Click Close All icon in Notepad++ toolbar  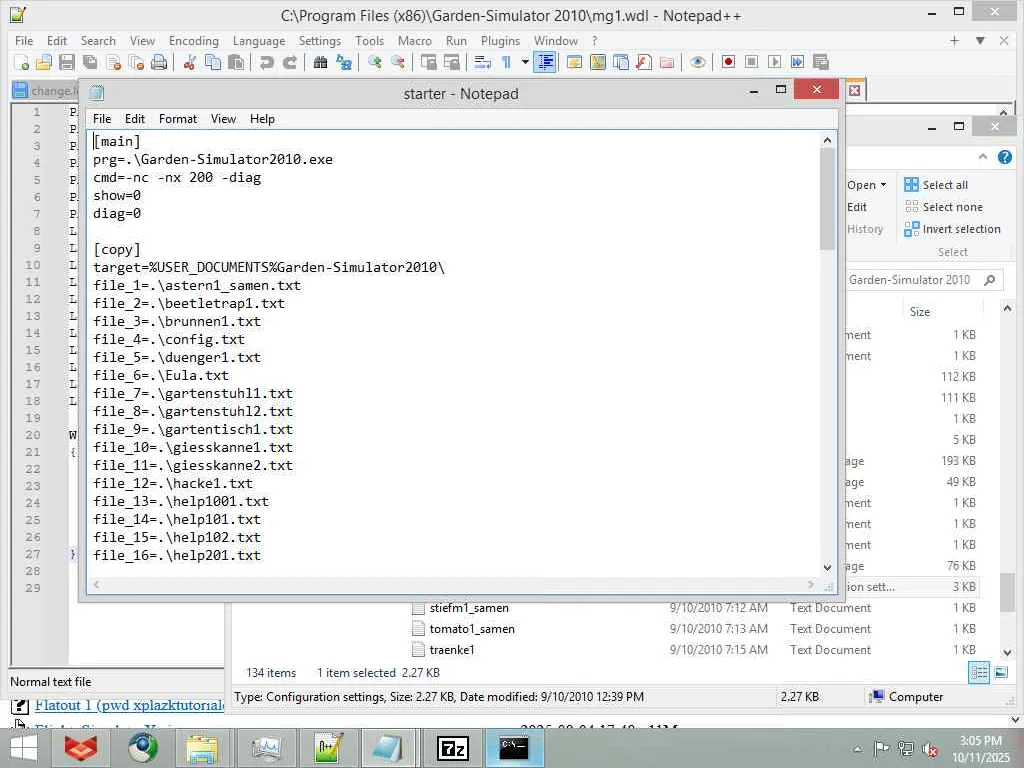point(136,62)
